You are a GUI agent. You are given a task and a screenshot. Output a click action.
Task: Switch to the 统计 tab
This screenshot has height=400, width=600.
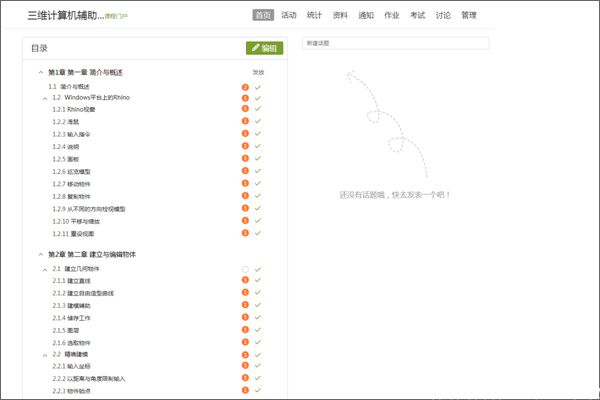(x=315, y=15)
